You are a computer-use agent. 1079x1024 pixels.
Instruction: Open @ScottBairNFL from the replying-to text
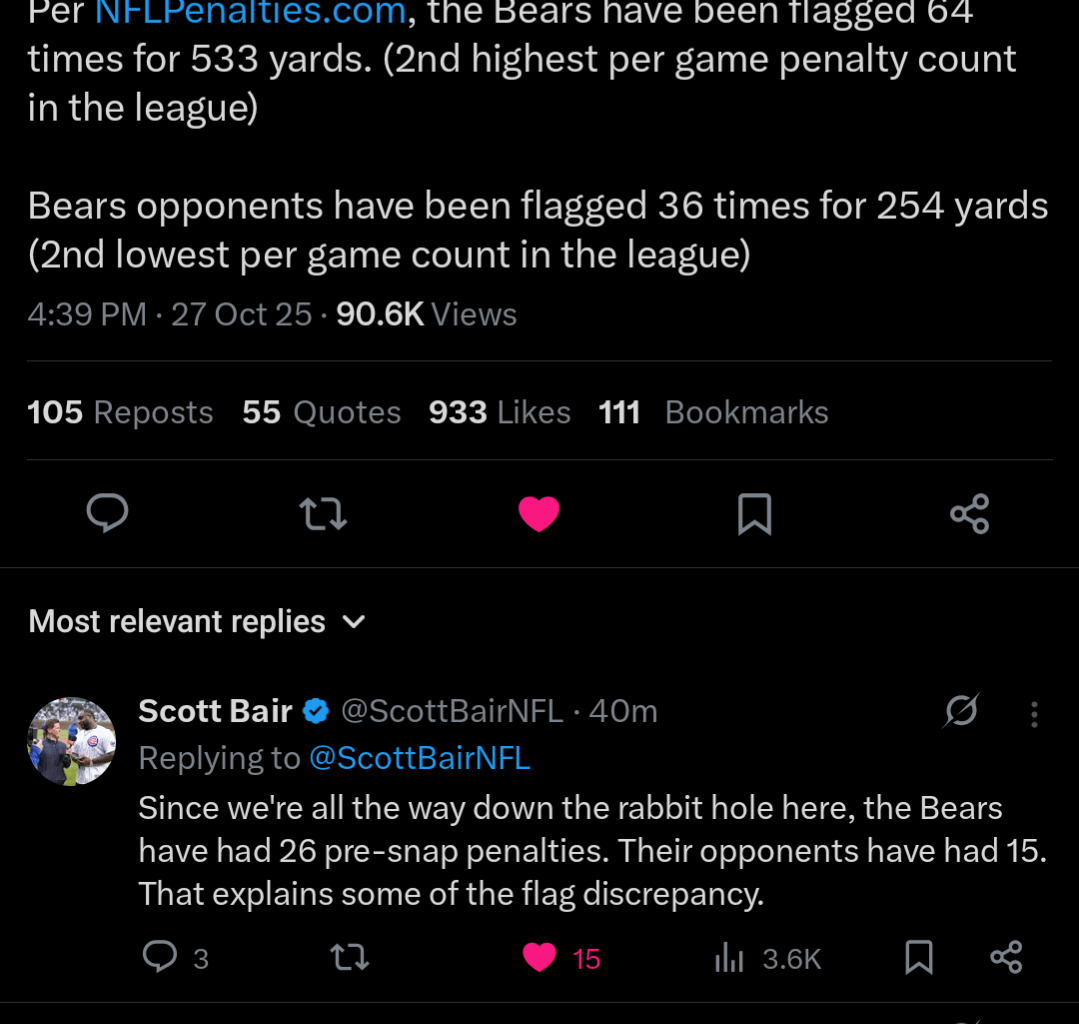pyautogui.click(x=419, y=758)
